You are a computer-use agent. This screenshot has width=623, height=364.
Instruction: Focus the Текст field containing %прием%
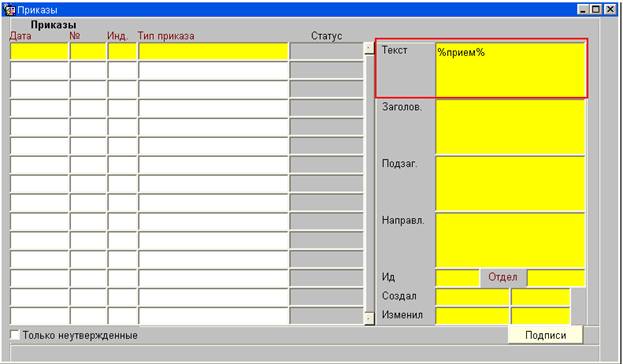510,70
